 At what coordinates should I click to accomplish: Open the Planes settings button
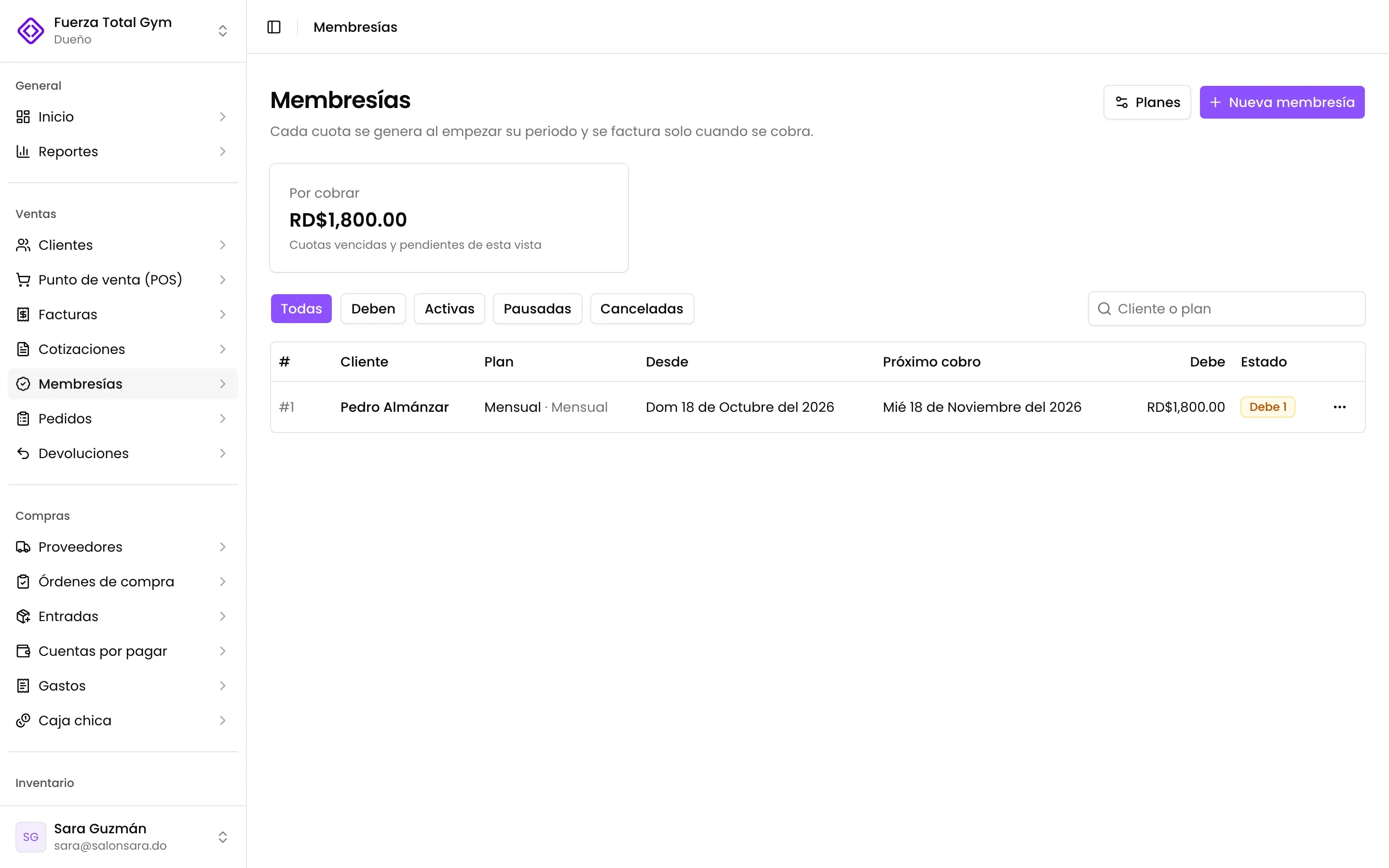(x=1147, y=102)
